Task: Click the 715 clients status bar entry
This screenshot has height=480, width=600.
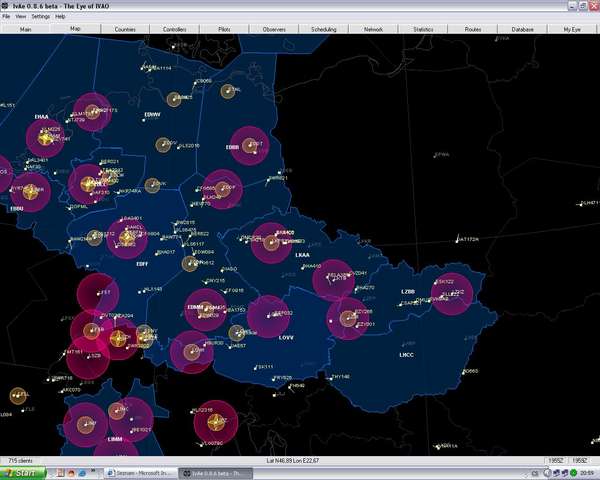Action: [20, 460]
